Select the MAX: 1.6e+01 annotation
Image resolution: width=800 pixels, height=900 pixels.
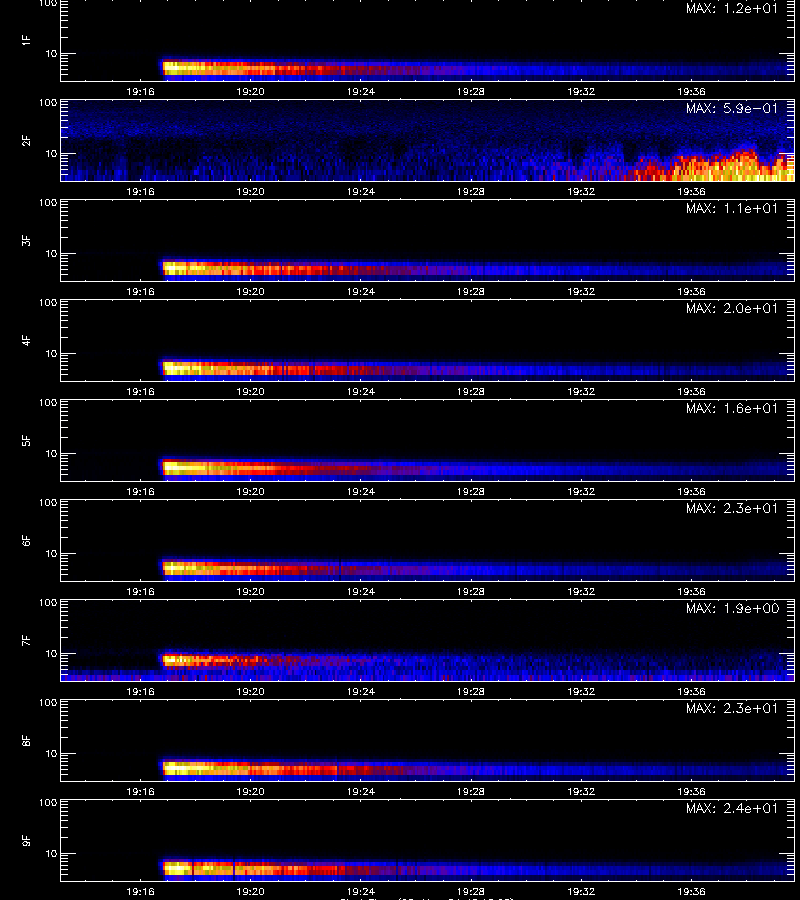[x=732, y=408]
